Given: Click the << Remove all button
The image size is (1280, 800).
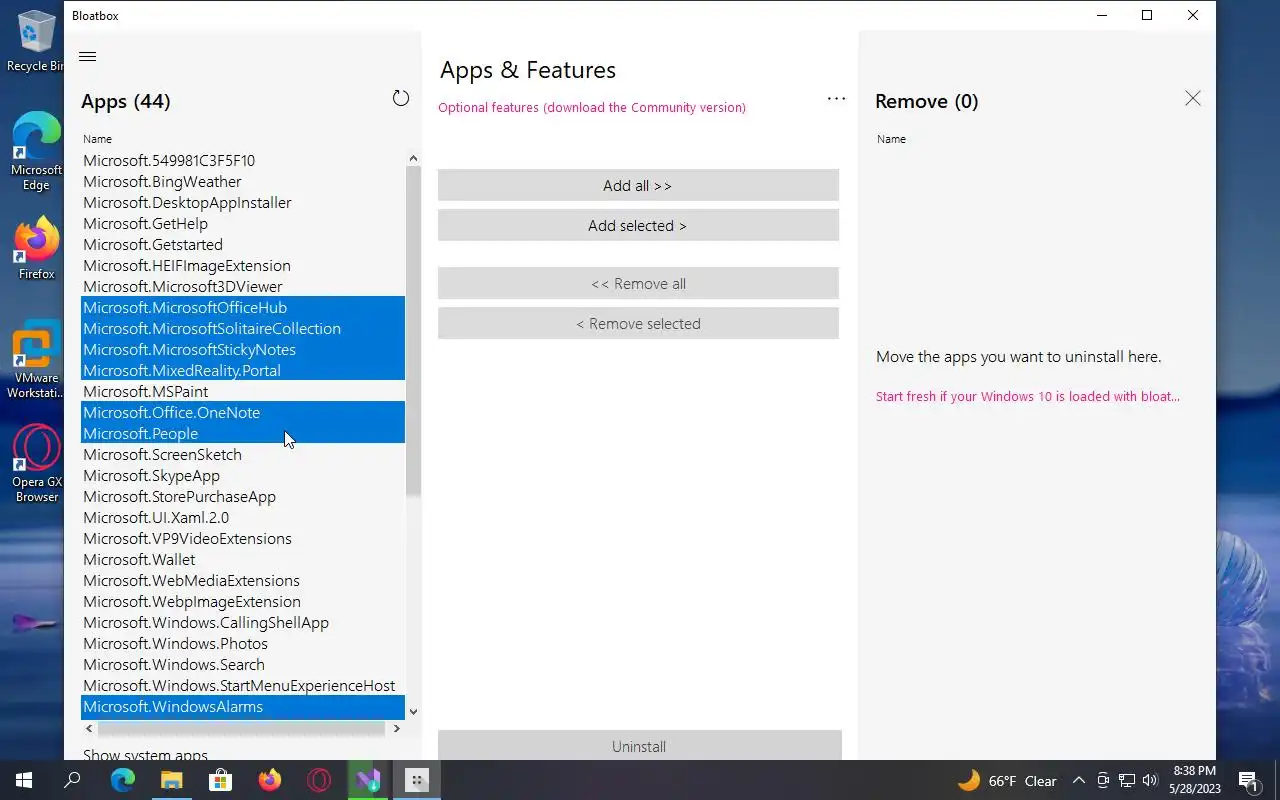Looking at the screenshot, I should click(x=638, y=283).
